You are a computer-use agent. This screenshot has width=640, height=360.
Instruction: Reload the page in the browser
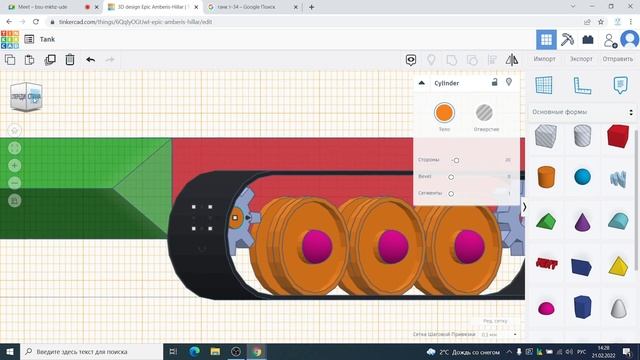coord(36,22)
